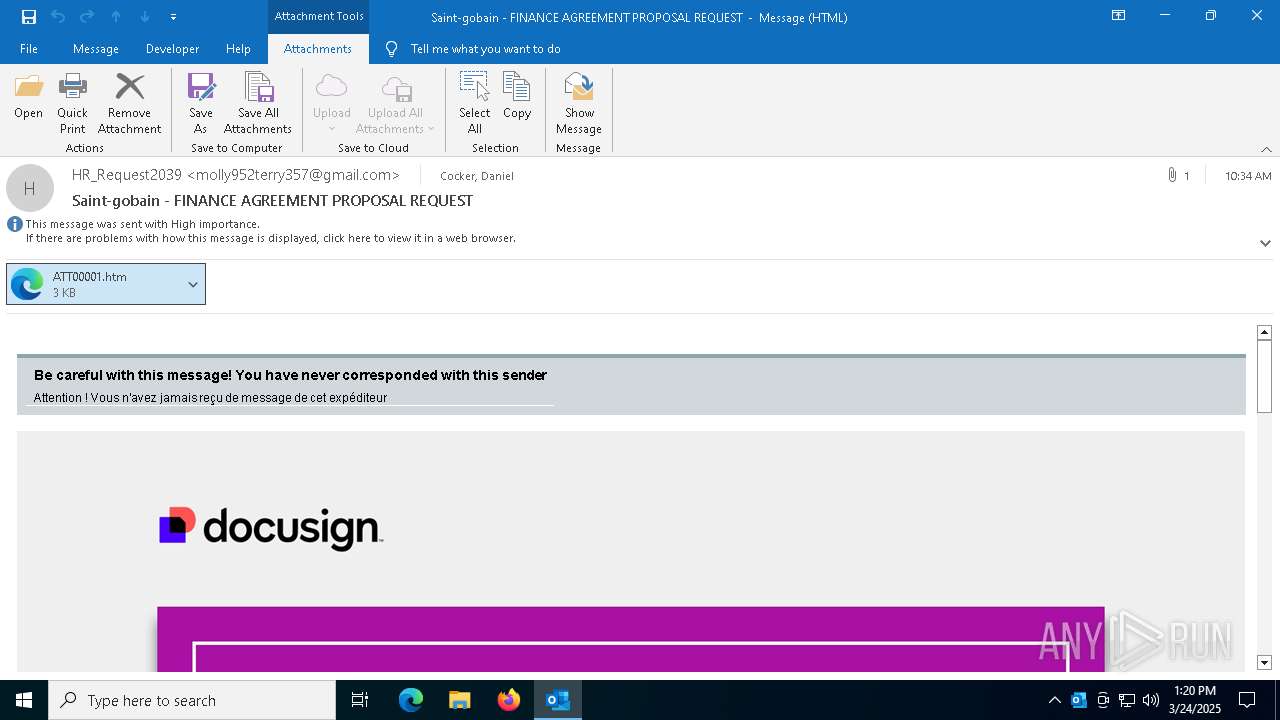Switch to the Developer tab

coord(172,48)
